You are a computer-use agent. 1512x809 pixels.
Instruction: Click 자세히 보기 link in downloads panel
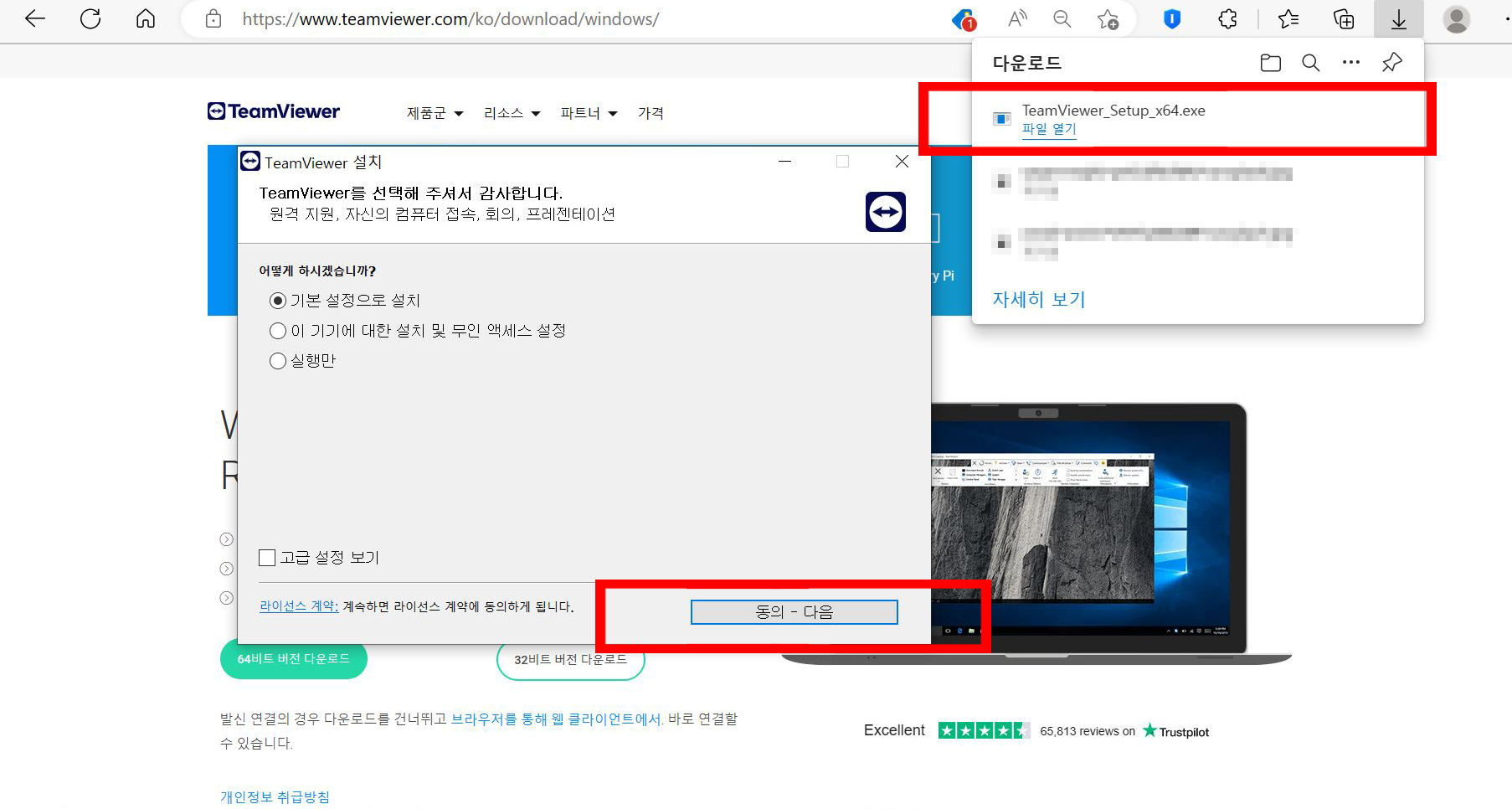[1039, 299]
